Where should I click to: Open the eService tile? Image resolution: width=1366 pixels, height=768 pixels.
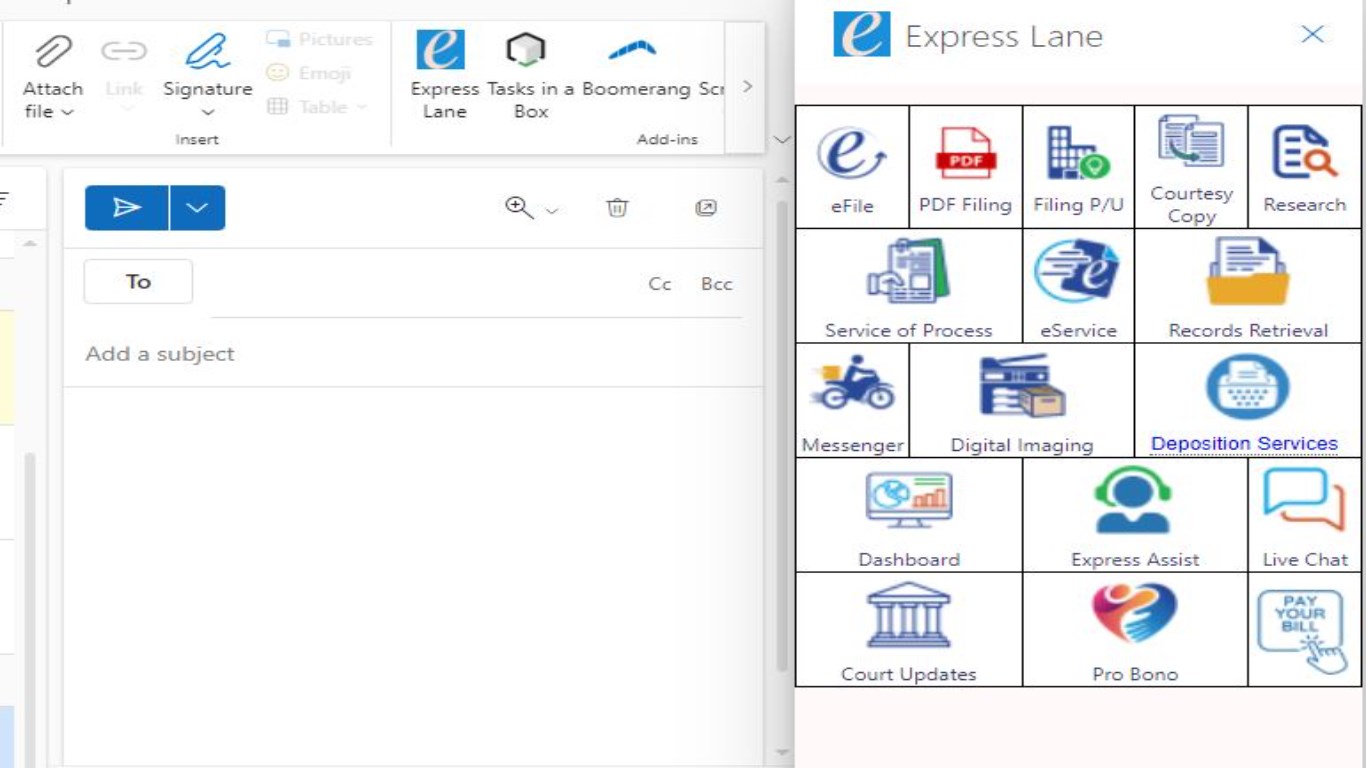(1078, 286)
